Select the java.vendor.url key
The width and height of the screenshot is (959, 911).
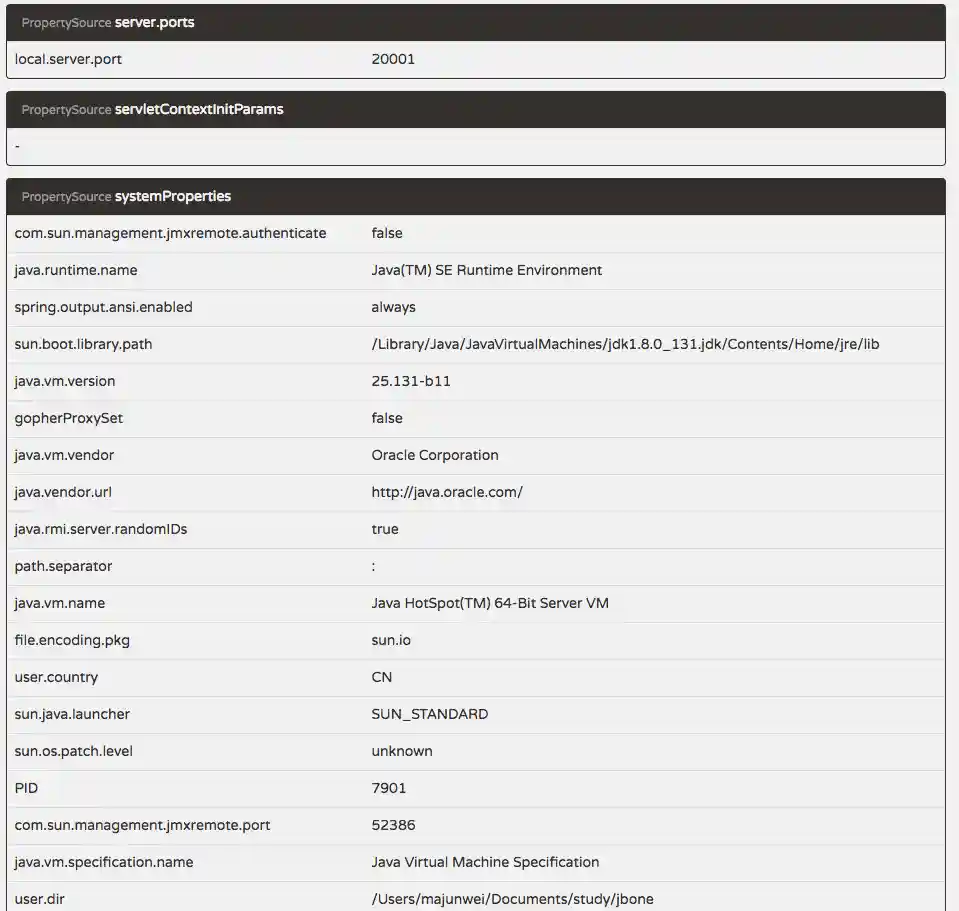(63, 492)
